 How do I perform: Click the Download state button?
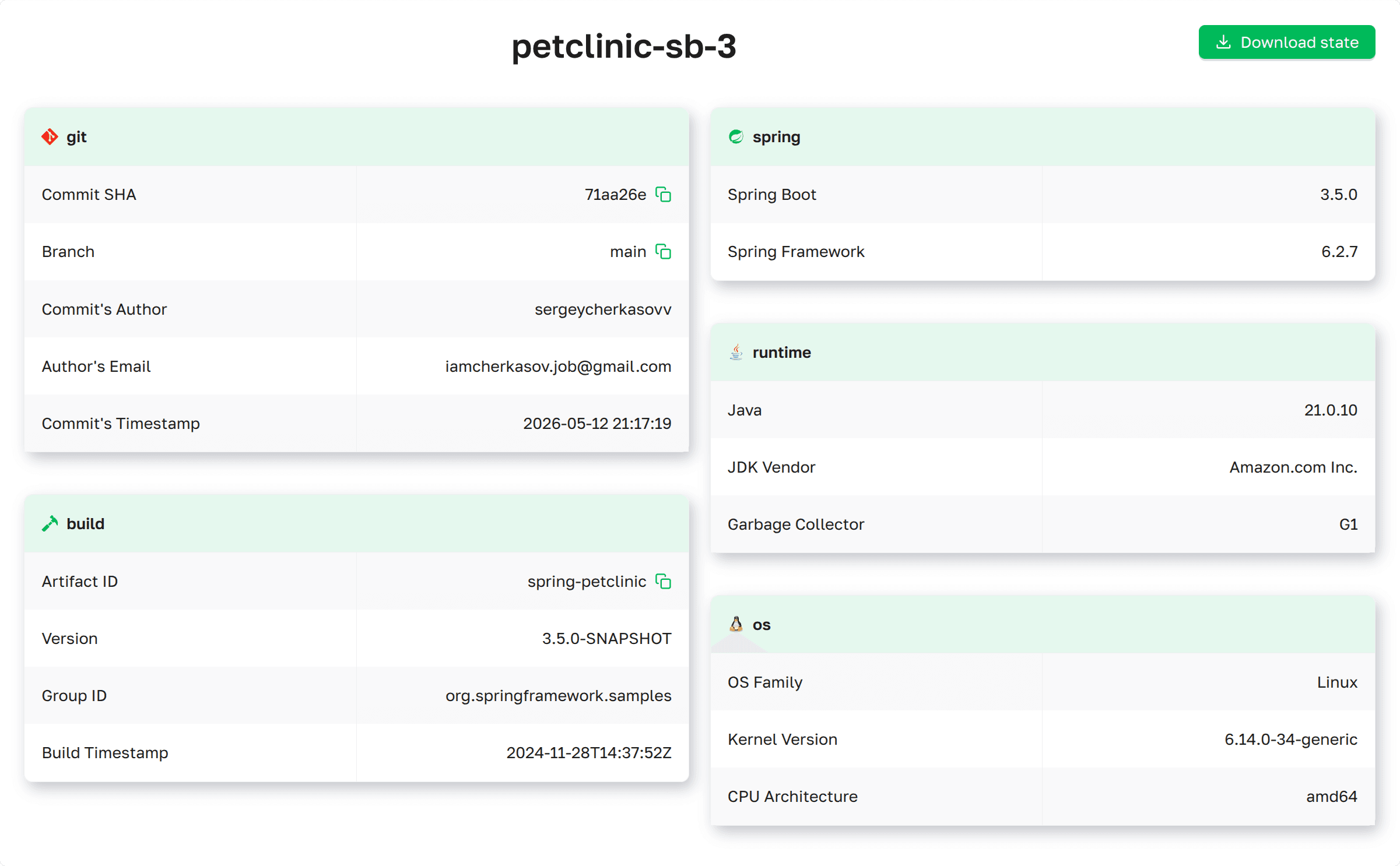click(x=1286, y=43)
